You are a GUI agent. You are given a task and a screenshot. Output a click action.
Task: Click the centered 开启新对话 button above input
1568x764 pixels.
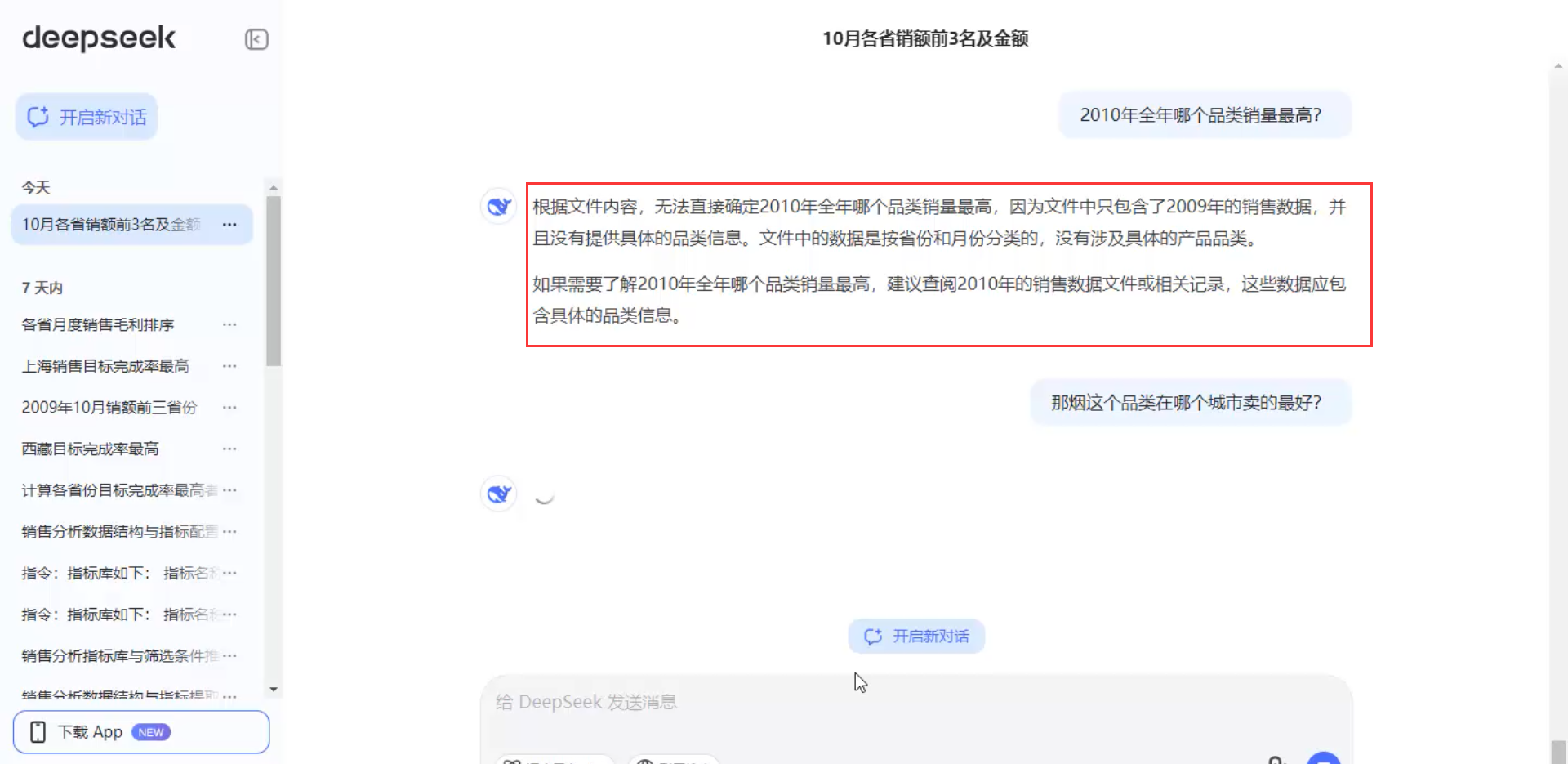916,637
